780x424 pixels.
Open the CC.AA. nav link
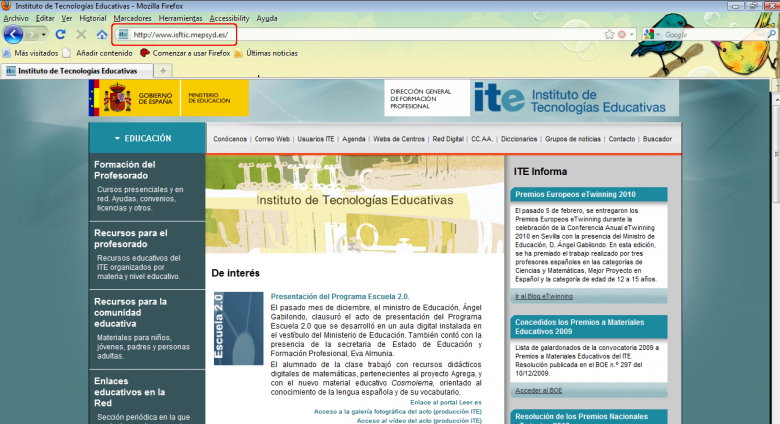(x=482, y=139)
